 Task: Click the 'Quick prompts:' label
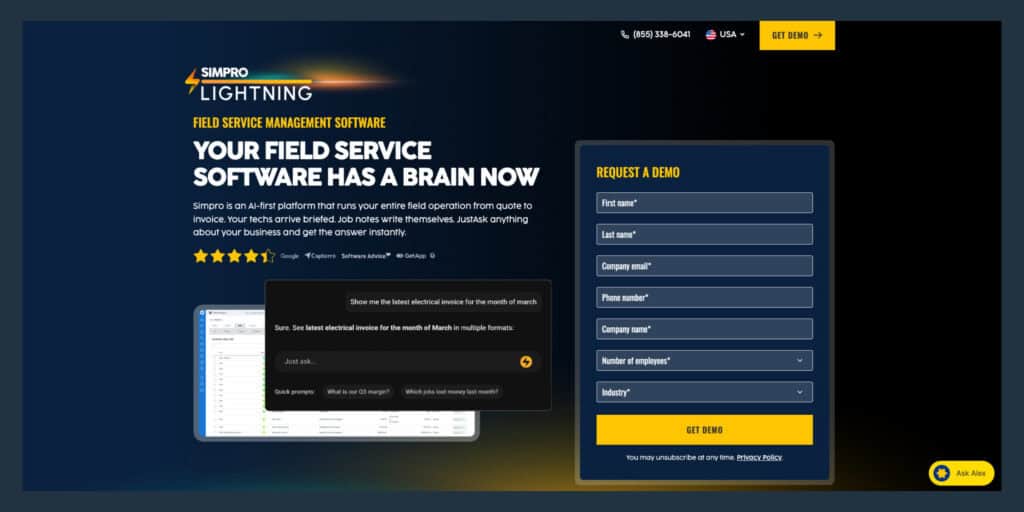click(x=294, y=392)
